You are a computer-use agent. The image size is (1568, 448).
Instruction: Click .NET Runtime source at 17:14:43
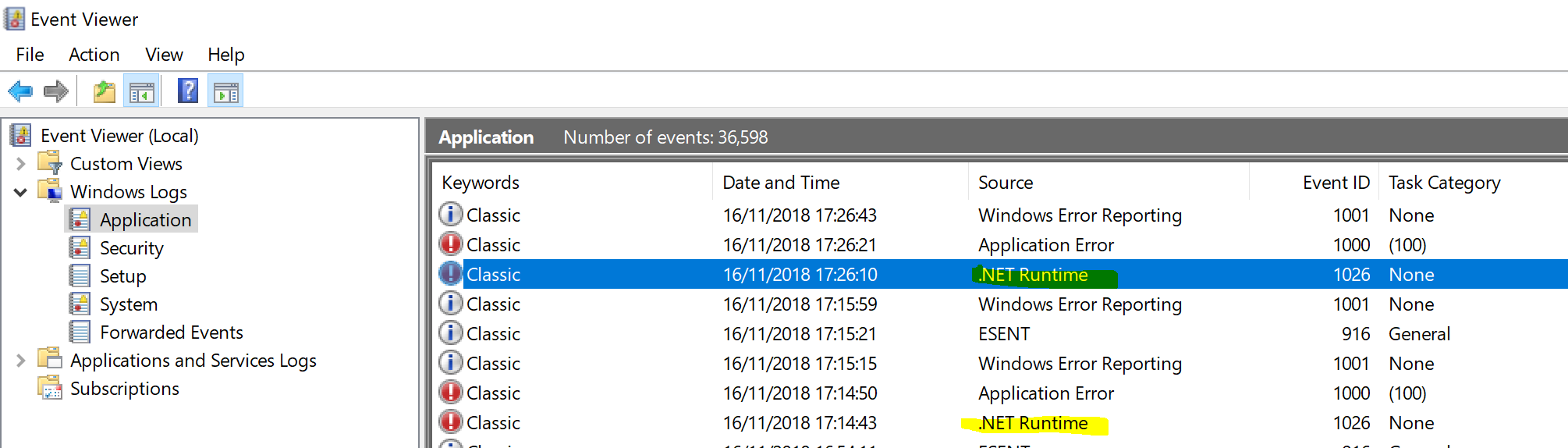pos(1033,423)
